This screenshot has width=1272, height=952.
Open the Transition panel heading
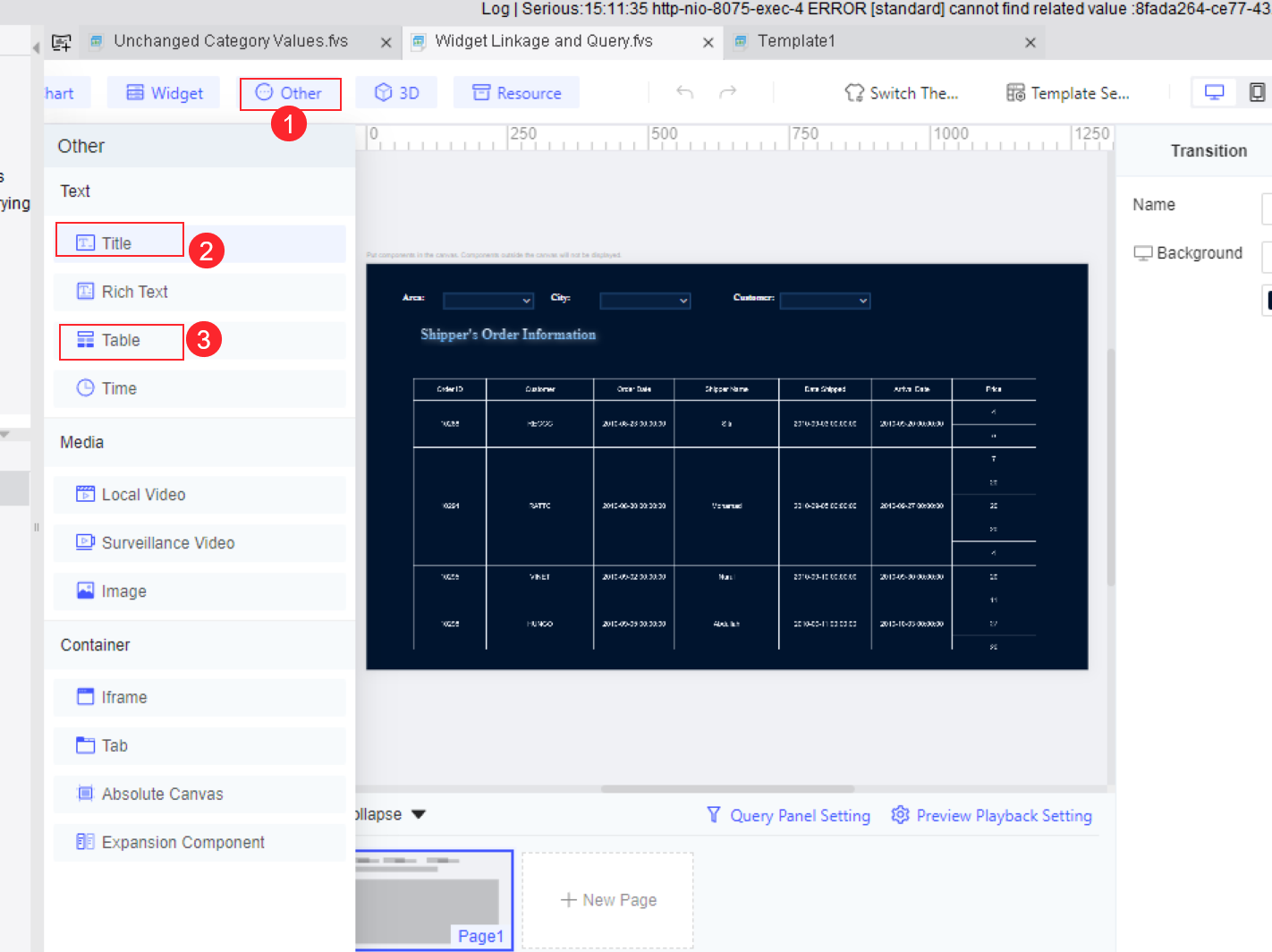pos(1208,151)
